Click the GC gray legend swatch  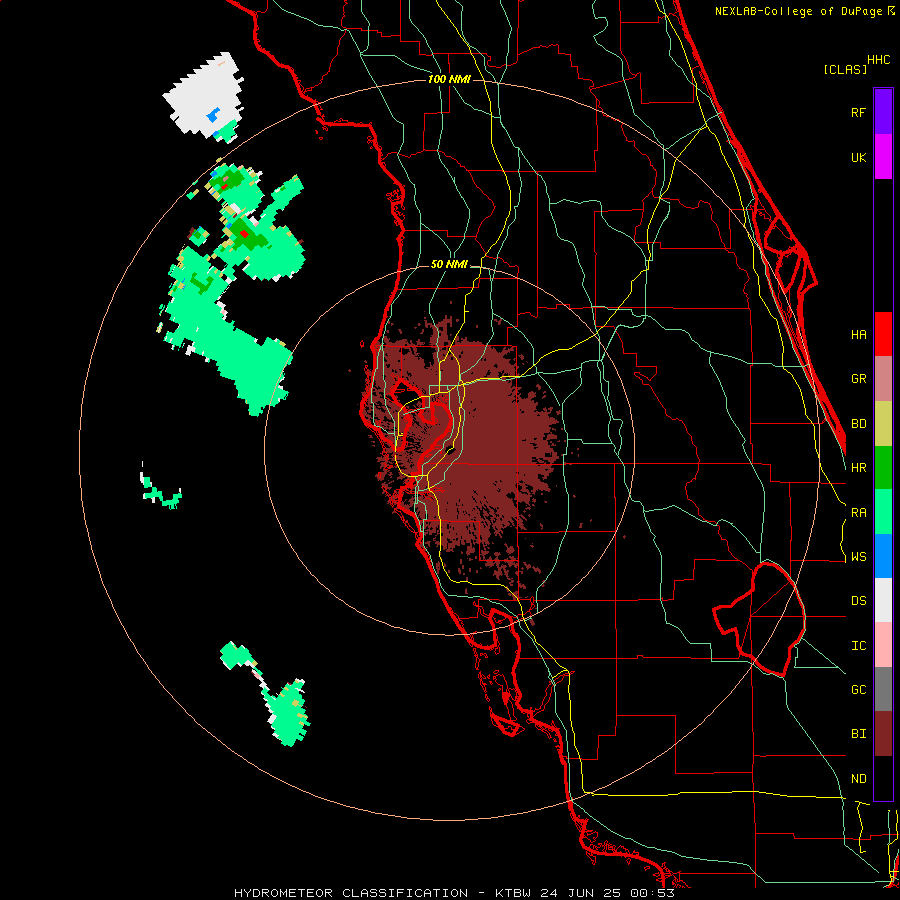[883, 689]
